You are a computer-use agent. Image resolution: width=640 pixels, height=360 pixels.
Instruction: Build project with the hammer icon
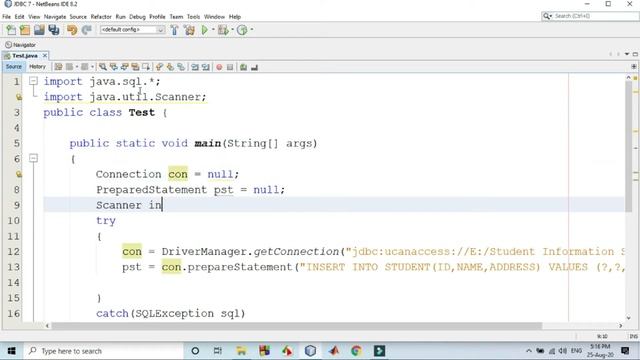pyautogui.click(x=174, y=30)
